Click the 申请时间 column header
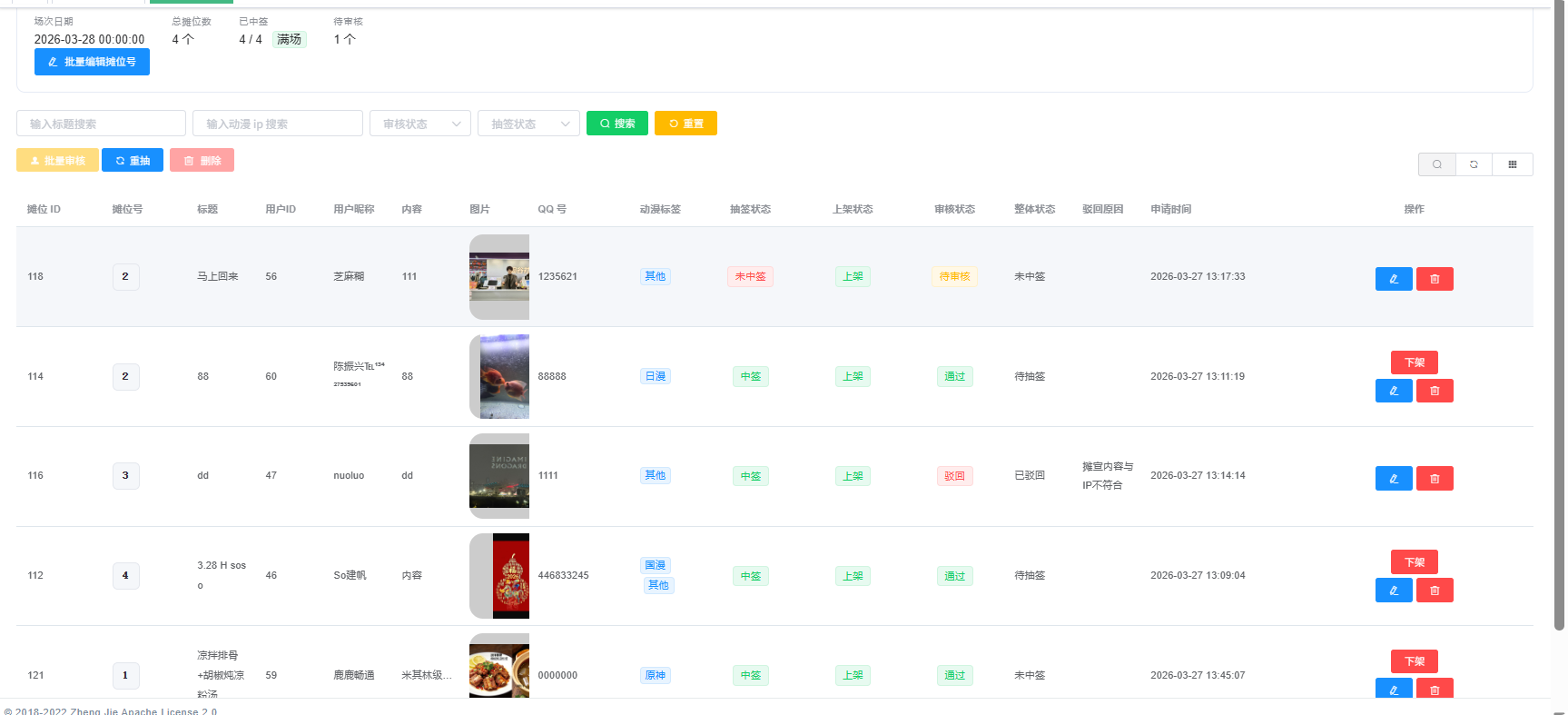 [x=1170, y=209]
